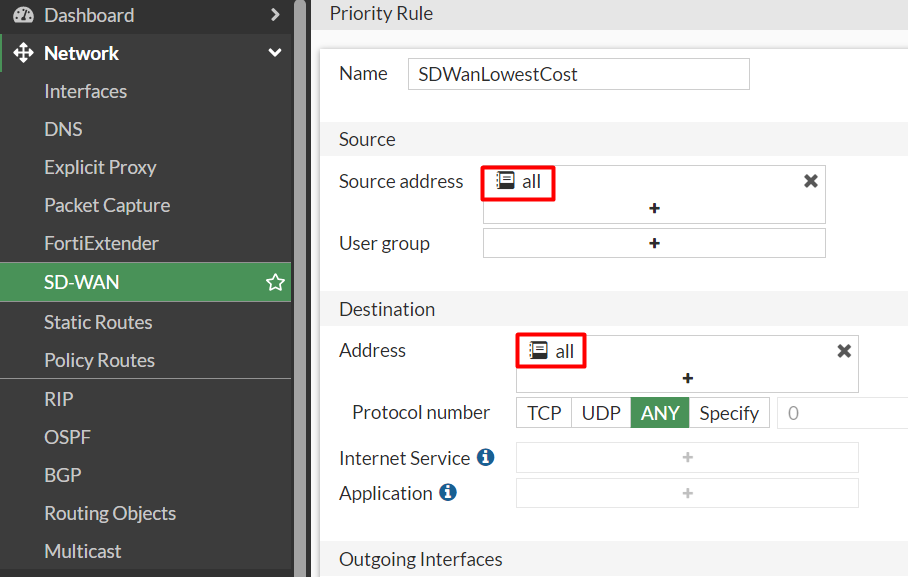This screenshot has width=908, height=577.
Task: Remove destination address with the X icon
Action: click(x=844, y=351)
